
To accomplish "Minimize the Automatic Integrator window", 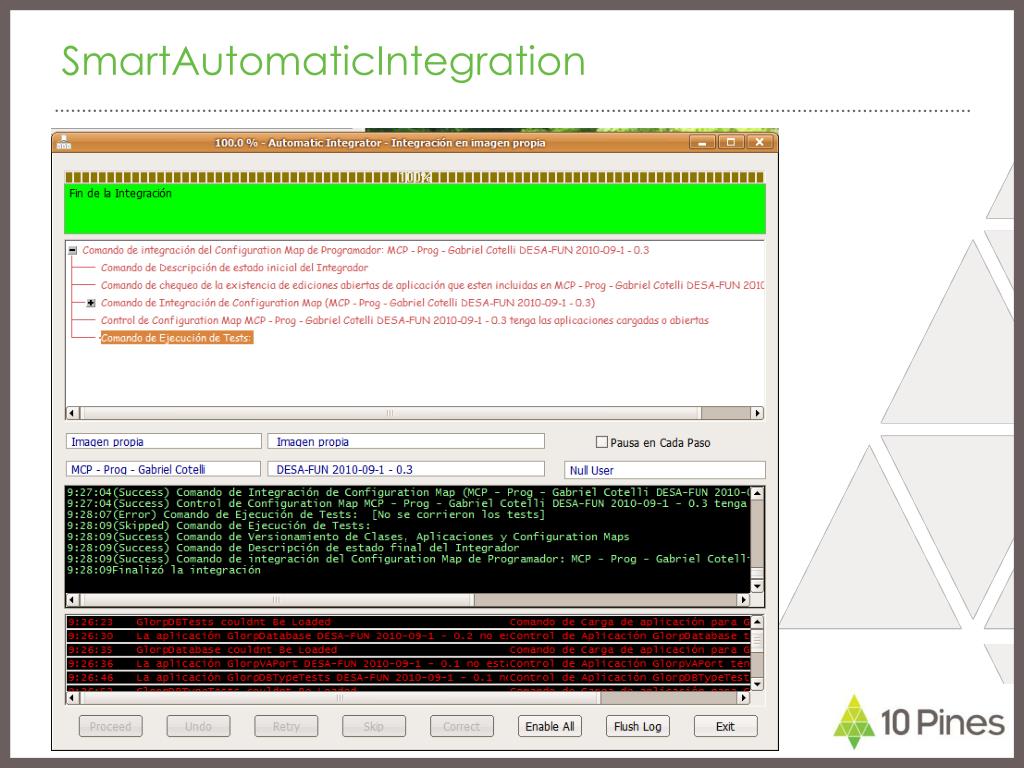I will (x=703, y=142).
